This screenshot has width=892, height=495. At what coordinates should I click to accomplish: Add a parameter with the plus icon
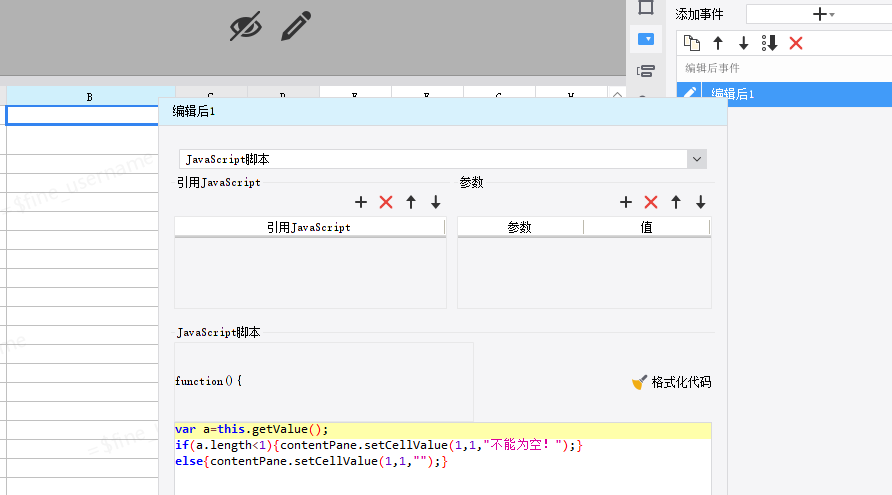tap(626, 202)
